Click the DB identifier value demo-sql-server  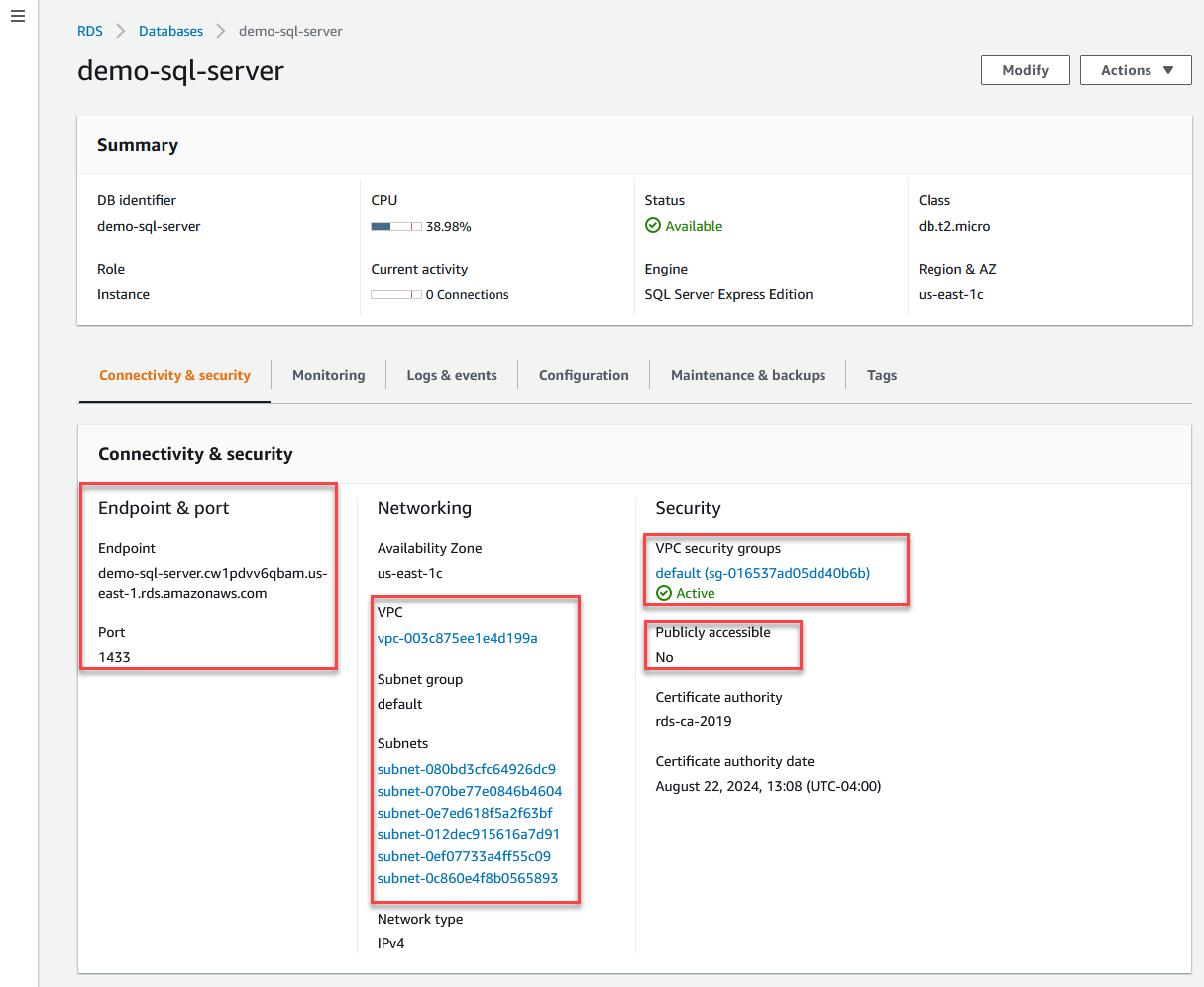149,226
